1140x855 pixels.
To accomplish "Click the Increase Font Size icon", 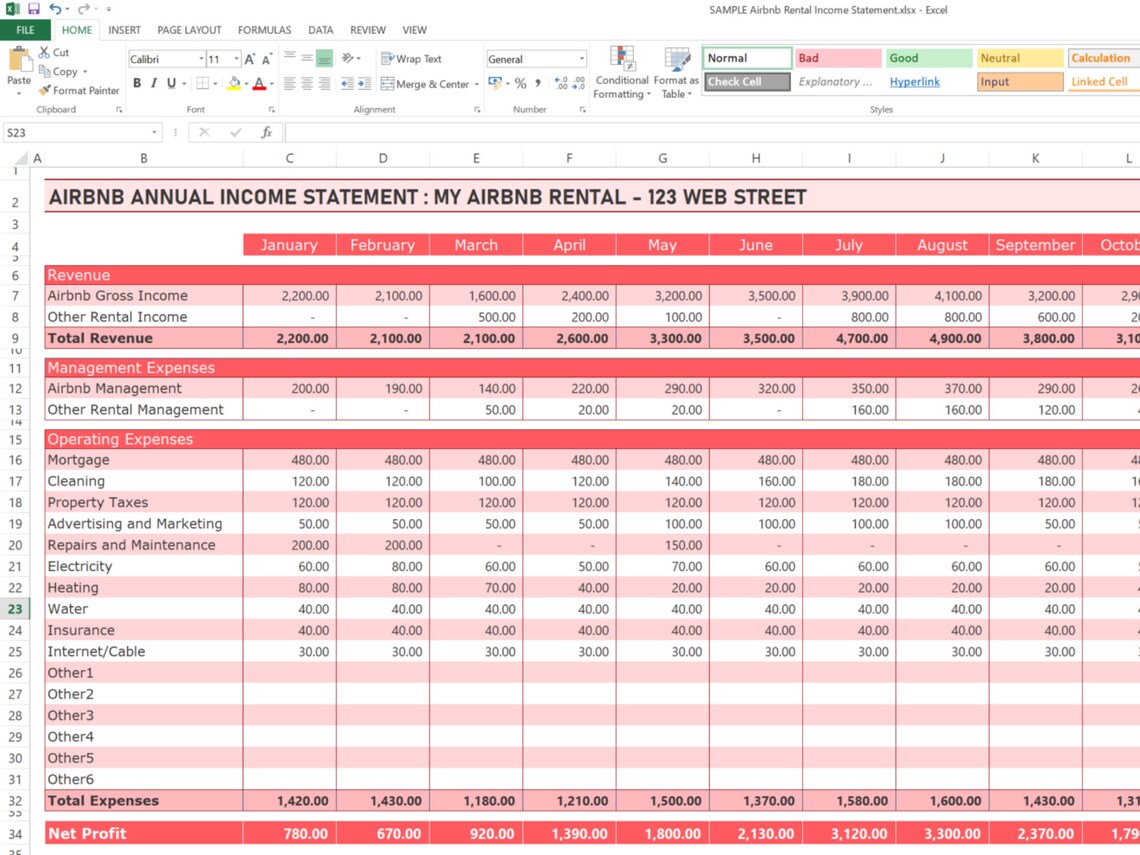I will [248, 58].
